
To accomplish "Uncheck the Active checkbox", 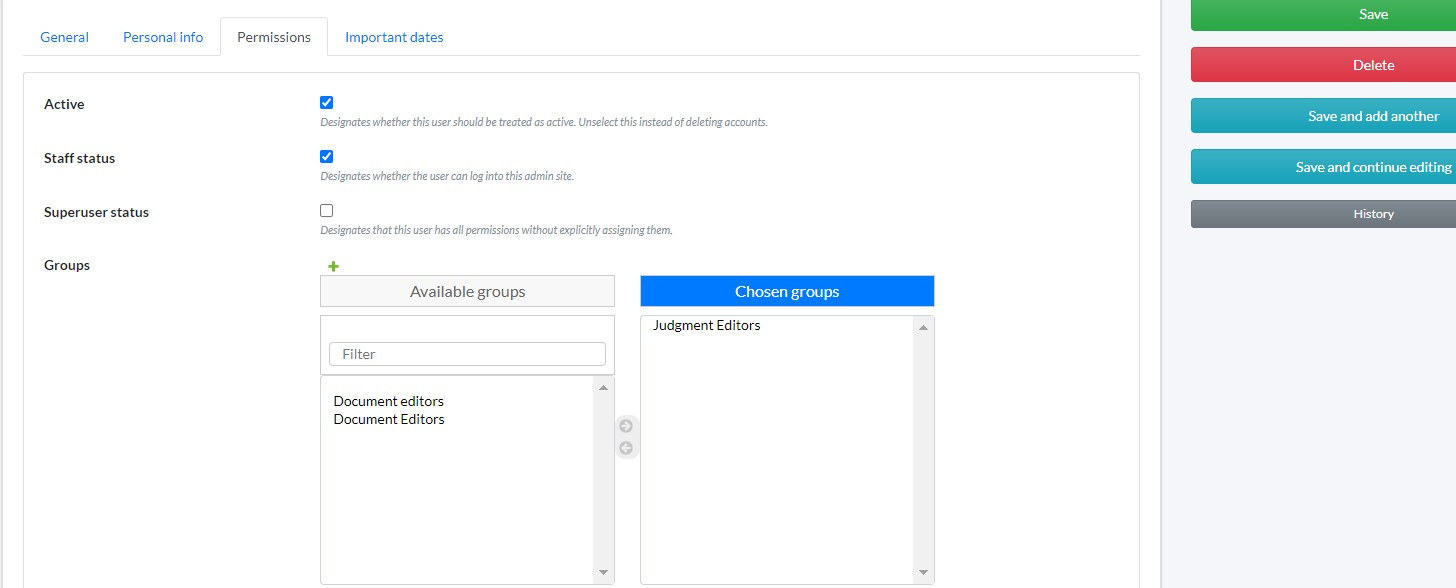I will (x=326, y=103).
